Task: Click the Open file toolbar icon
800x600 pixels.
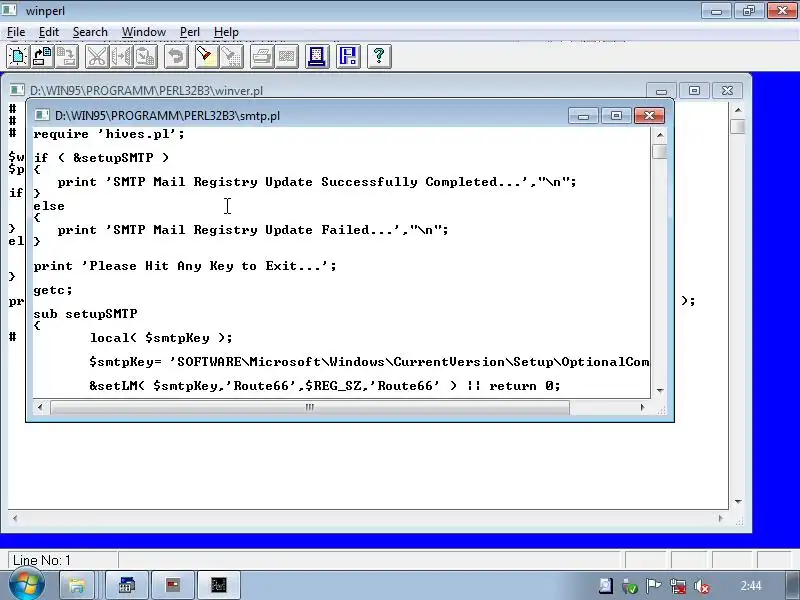Action: coord(42,56)
